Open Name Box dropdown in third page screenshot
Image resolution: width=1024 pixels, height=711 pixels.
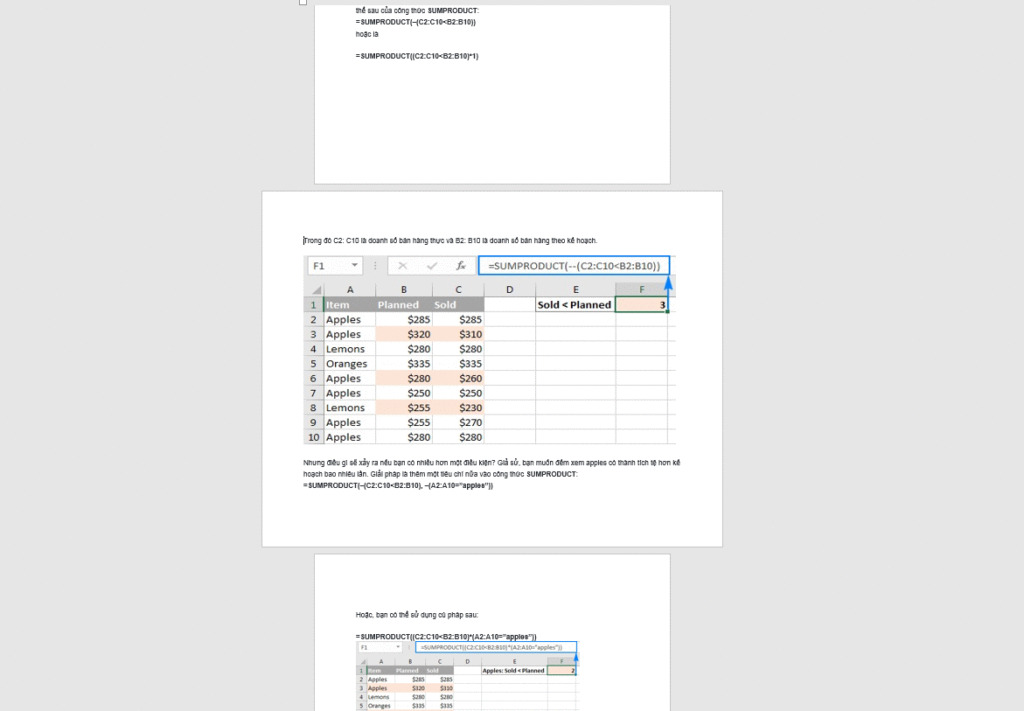(x=399, y=648)
